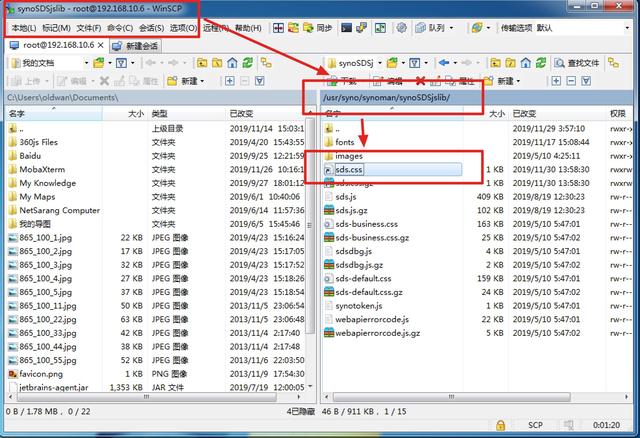Toggle local directory tree icon
This screenshot has height=438, width=640.
click(266, 63)
